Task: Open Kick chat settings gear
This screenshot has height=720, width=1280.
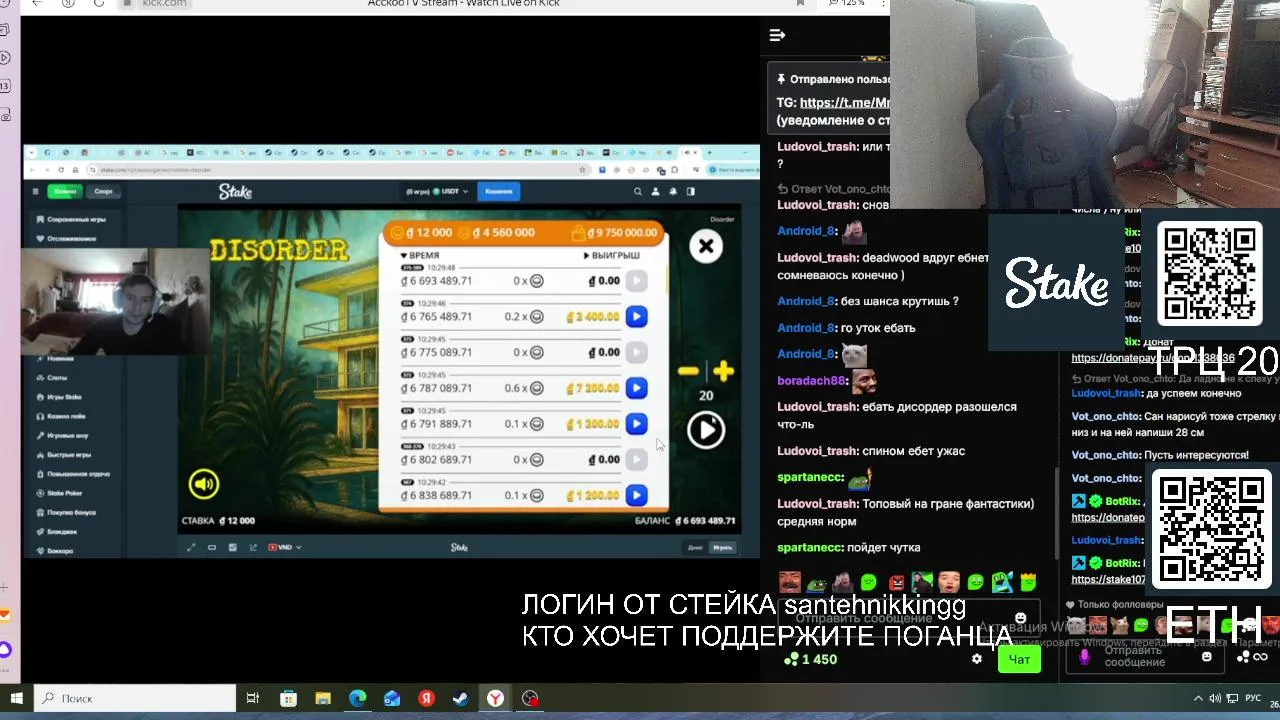Action: tap(977, 659)
